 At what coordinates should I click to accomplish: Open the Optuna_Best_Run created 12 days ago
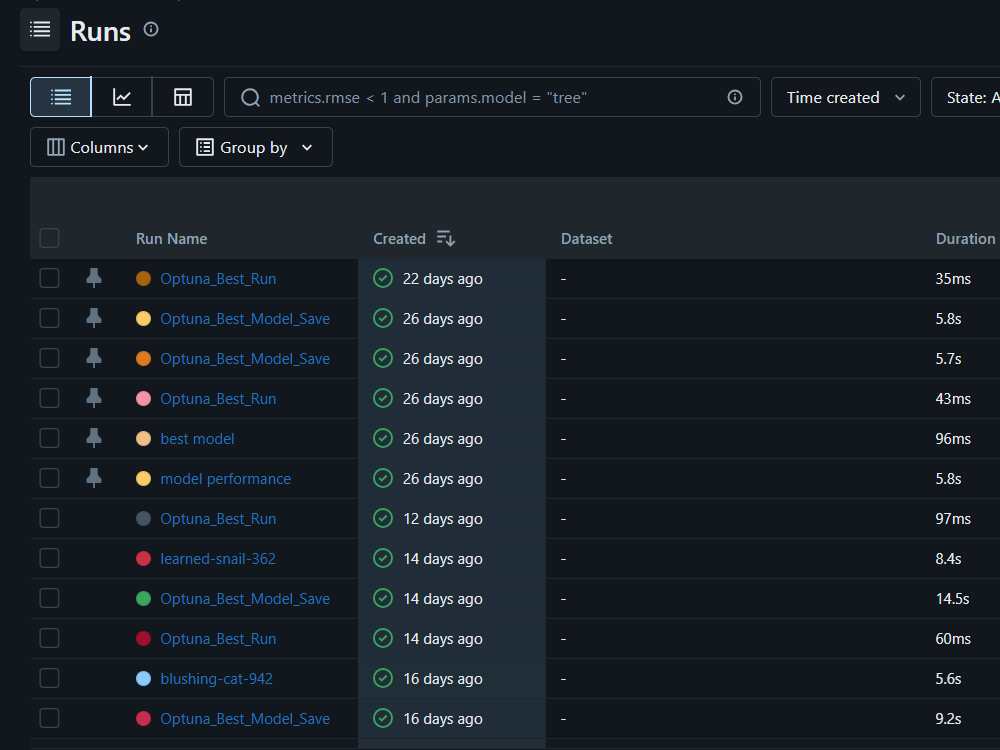[218, 518]
